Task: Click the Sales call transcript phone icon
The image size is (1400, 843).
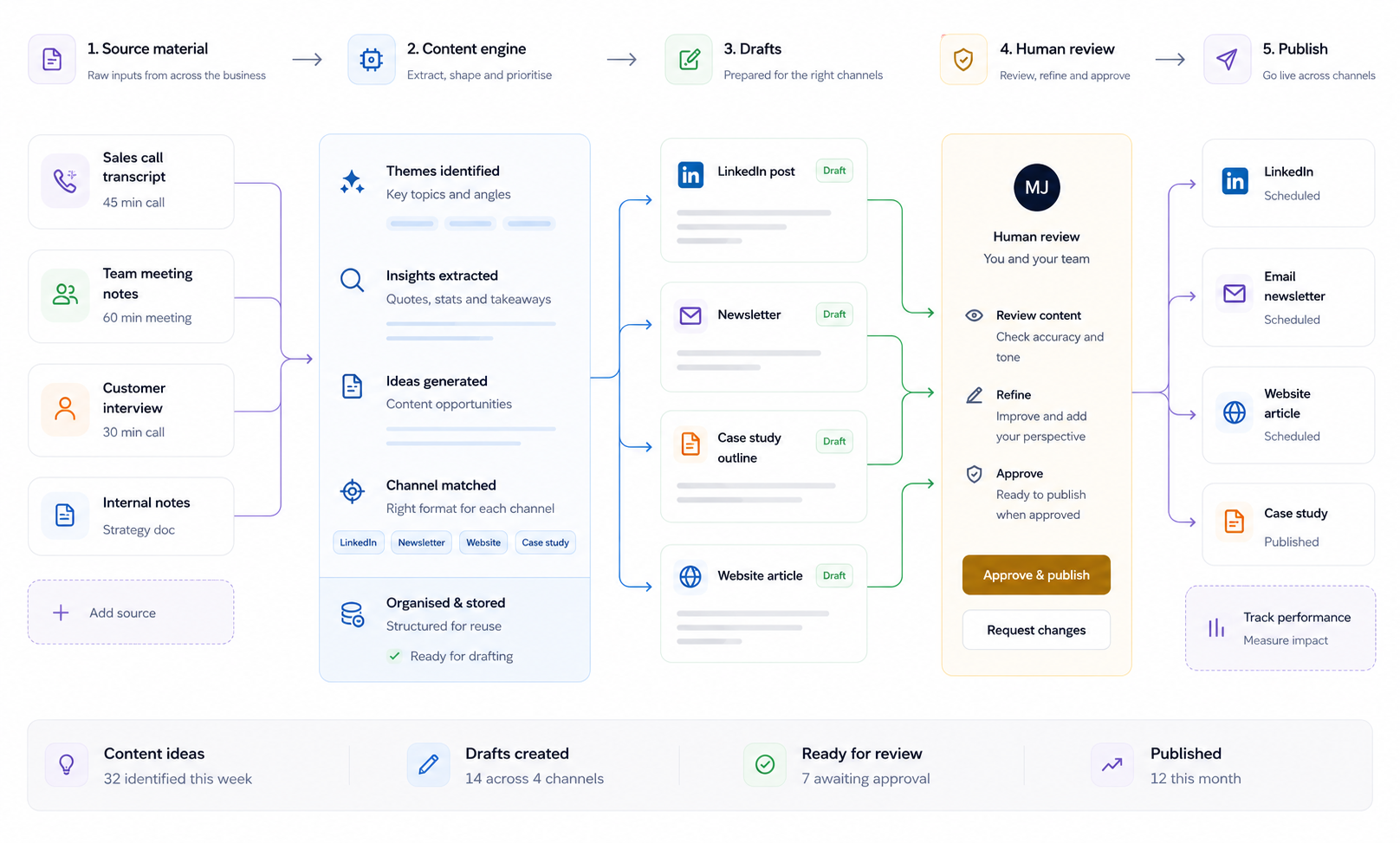Action: [65, 180]
